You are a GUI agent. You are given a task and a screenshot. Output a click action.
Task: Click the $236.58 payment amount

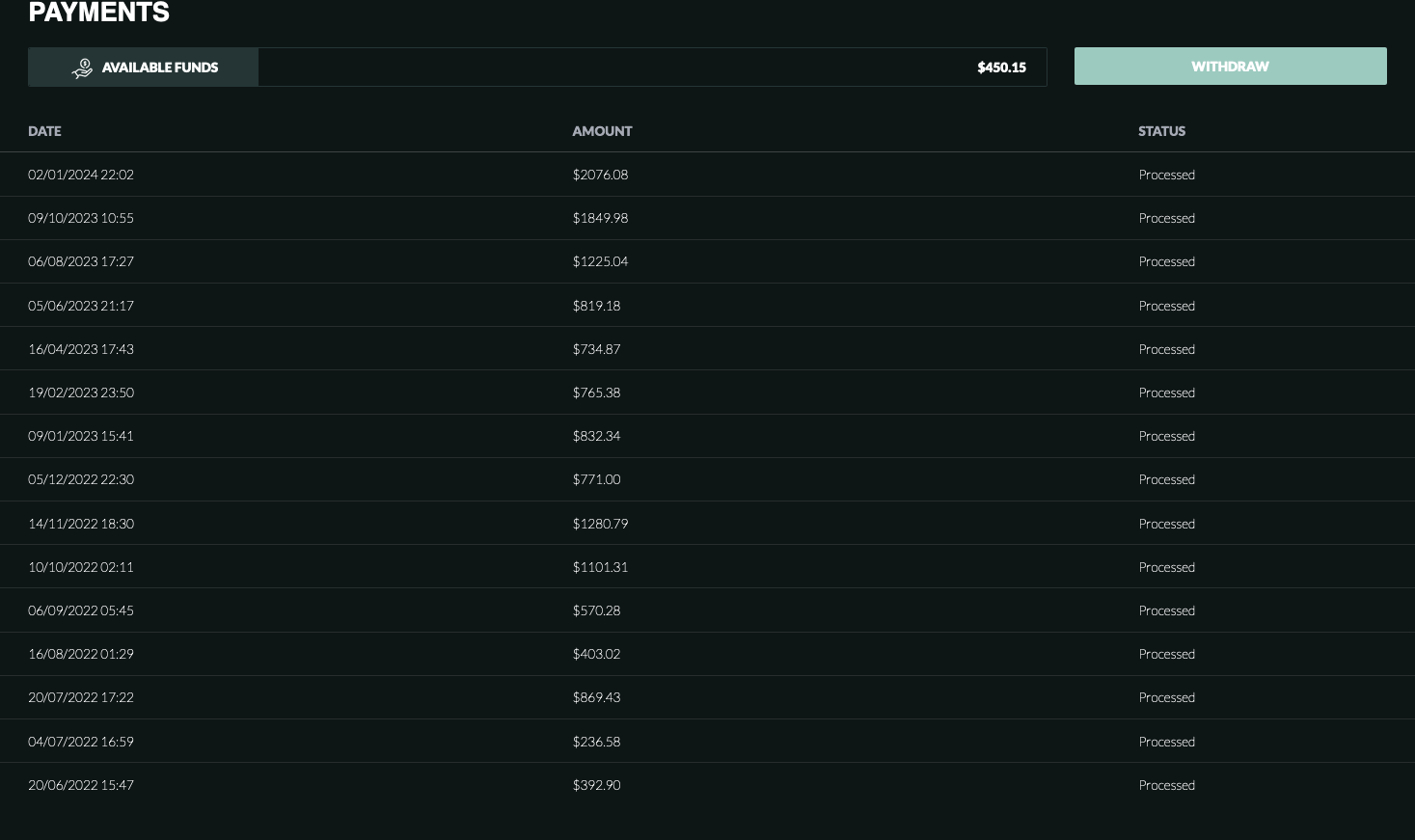pyautogui.click(x=596, y=742)
